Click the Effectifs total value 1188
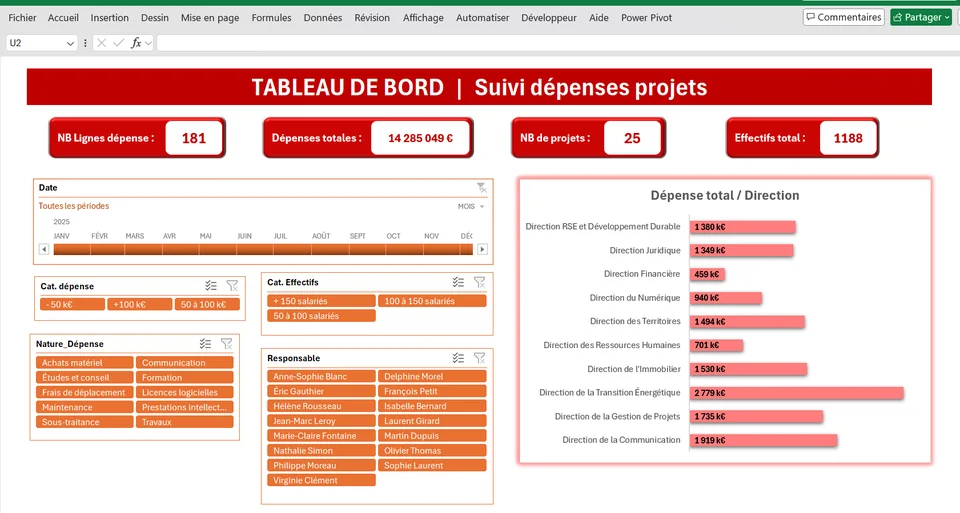960x513 pixels. [848, 138]
